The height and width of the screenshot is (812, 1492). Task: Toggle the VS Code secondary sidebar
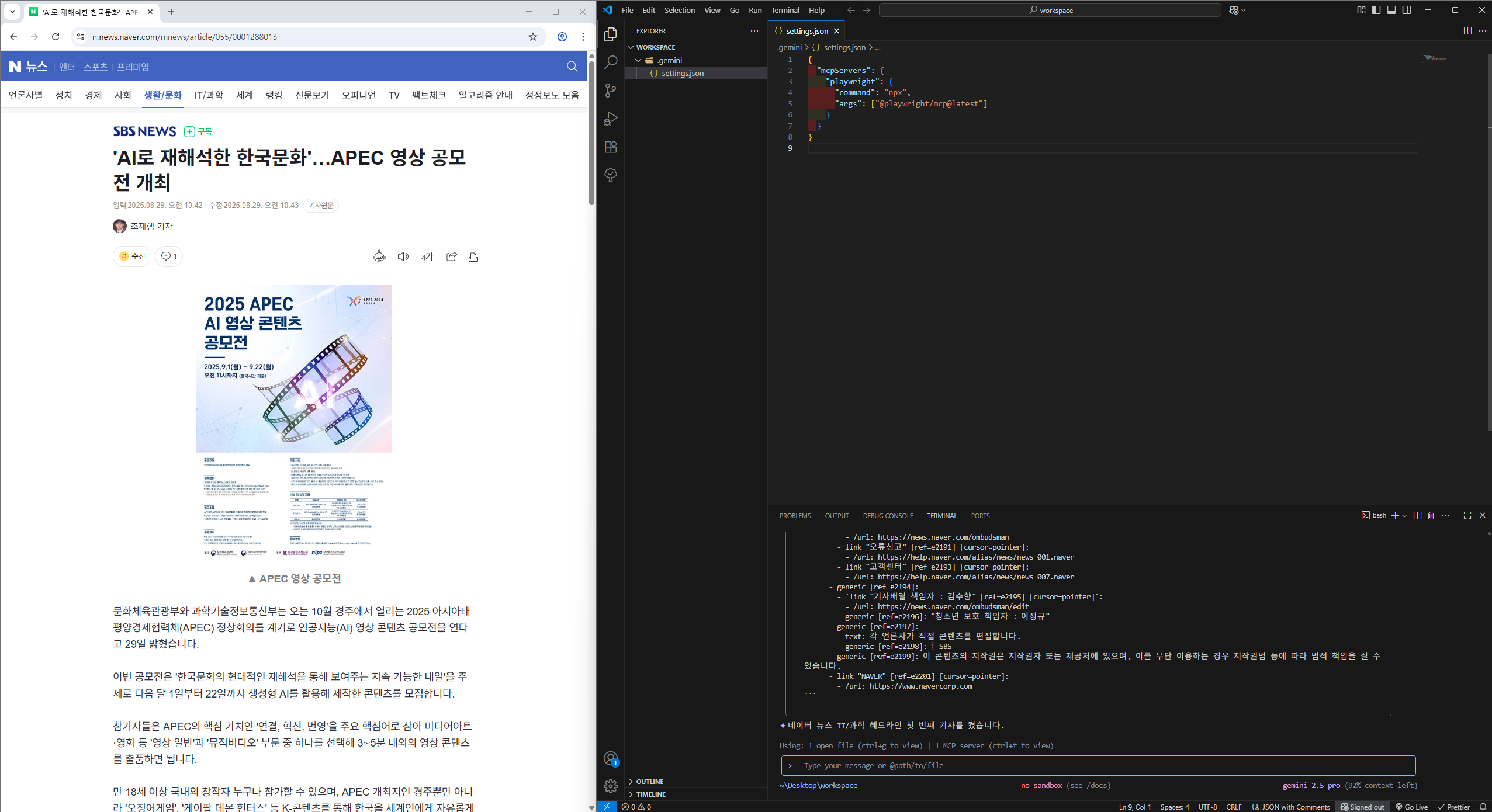coord(1407,10)
